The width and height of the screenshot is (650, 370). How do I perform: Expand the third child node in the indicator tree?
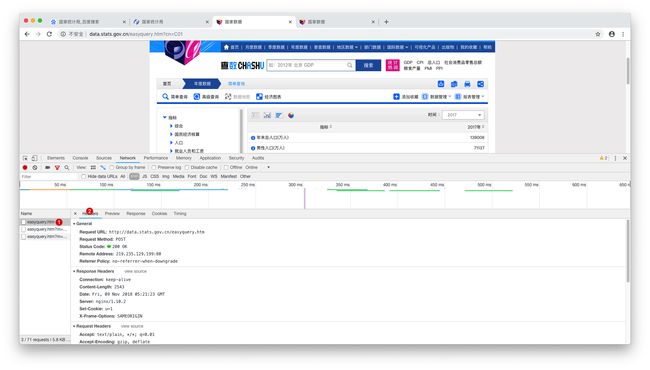point(171,143)
